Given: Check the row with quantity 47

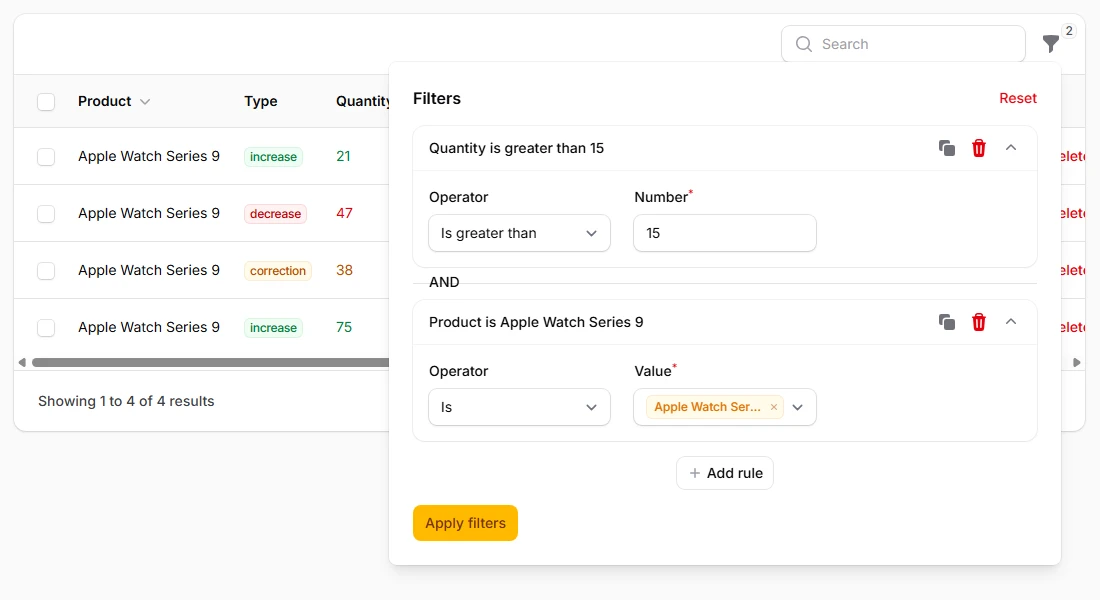Looking at the screenshot, I should coord(46,213).
